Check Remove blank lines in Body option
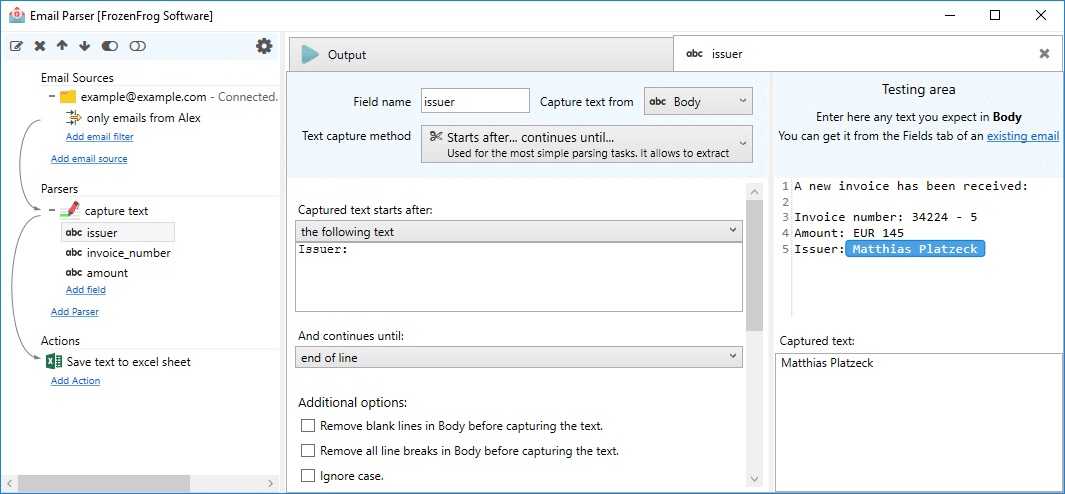This screenshot has height=494, width=1065. tap(308, 426)
